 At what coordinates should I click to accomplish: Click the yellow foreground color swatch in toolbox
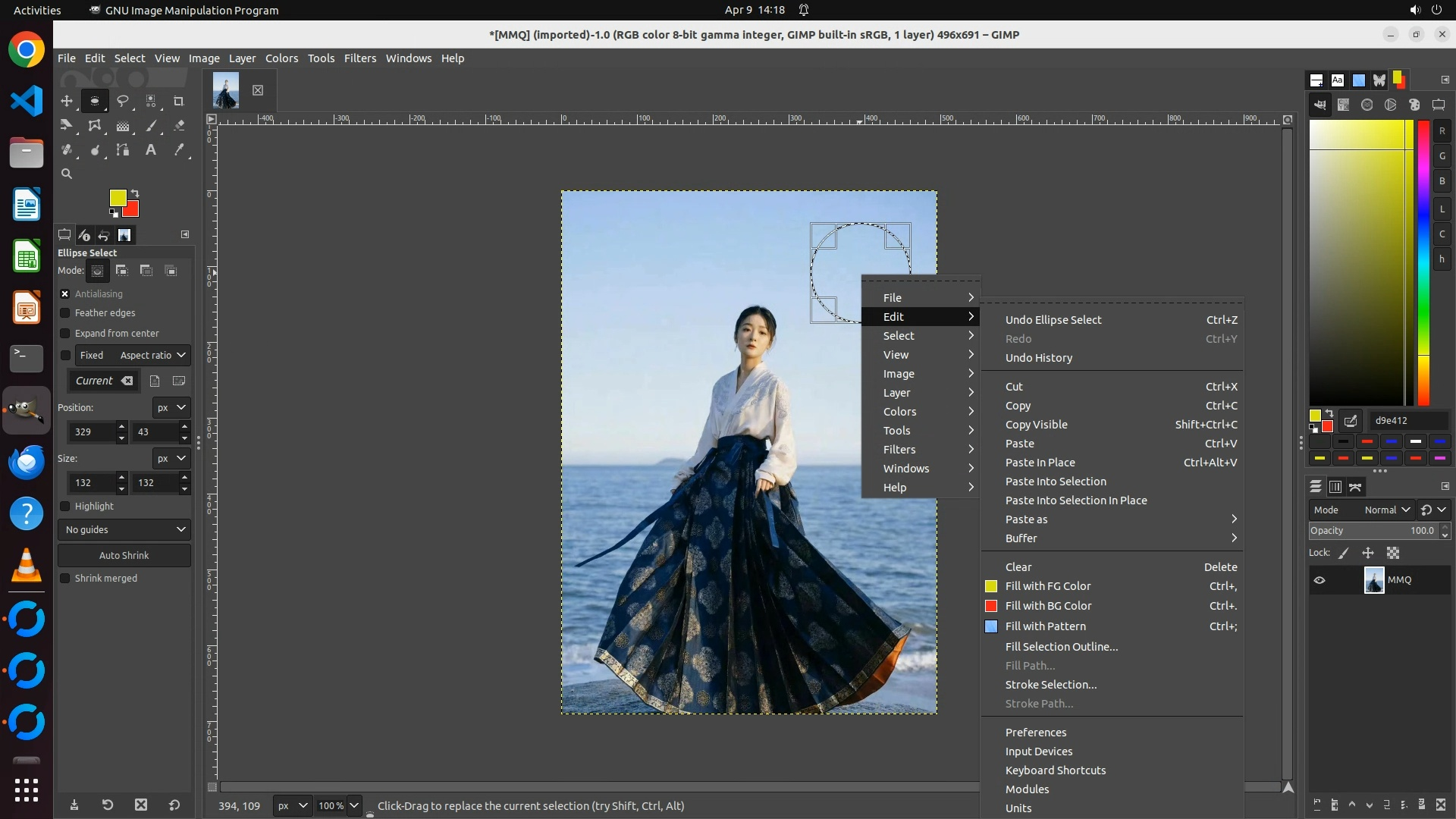[117, 198]
